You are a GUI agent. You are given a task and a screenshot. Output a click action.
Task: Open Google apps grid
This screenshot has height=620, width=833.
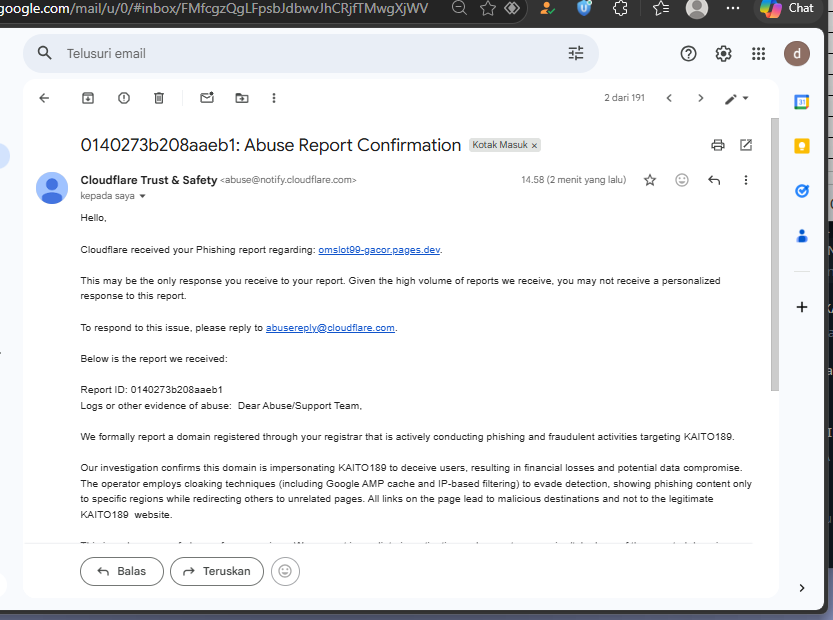759,54
